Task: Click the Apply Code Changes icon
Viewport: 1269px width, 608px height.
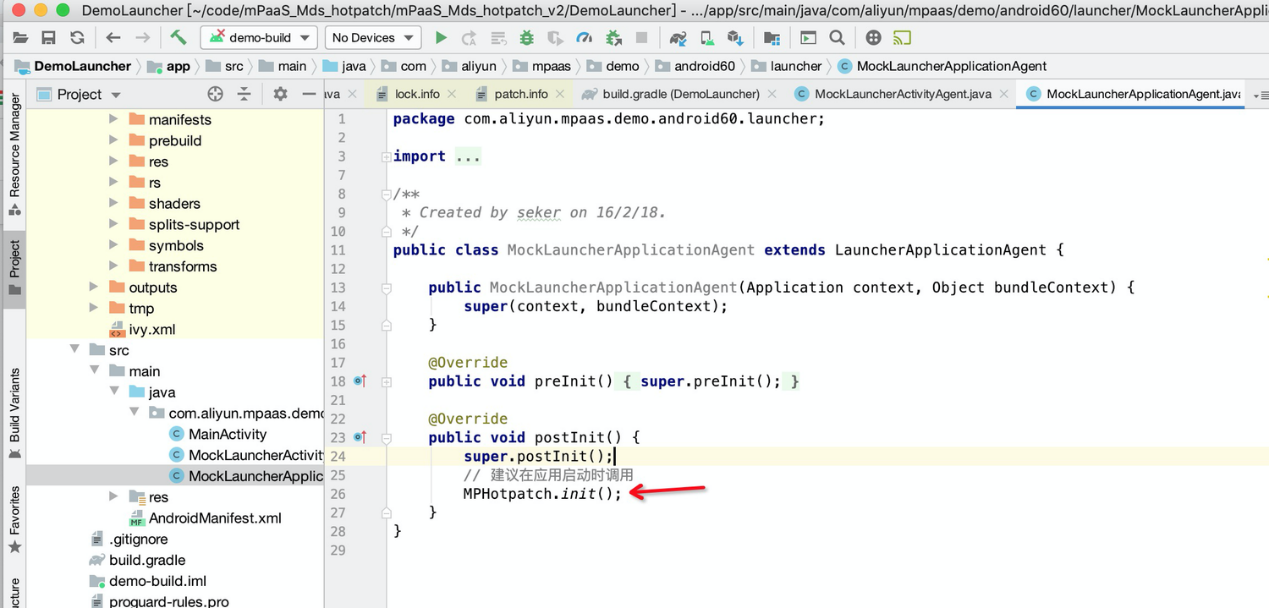Action: tap(498, 38)
